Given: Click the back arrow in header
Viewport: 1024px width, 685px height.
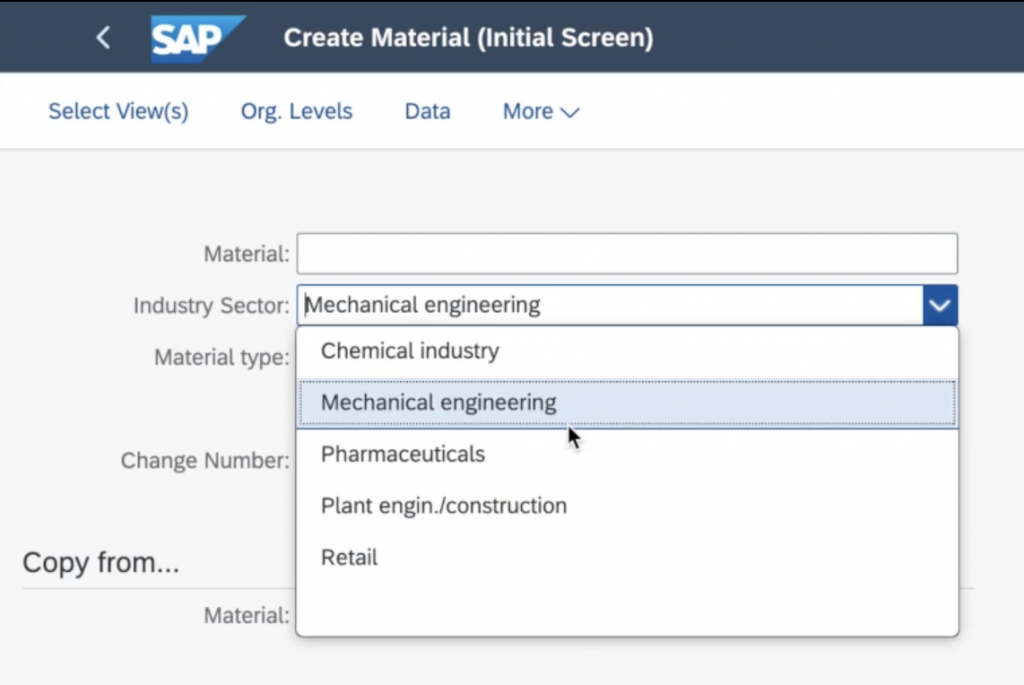Looking at the screenshot, I should click(103, 38).
